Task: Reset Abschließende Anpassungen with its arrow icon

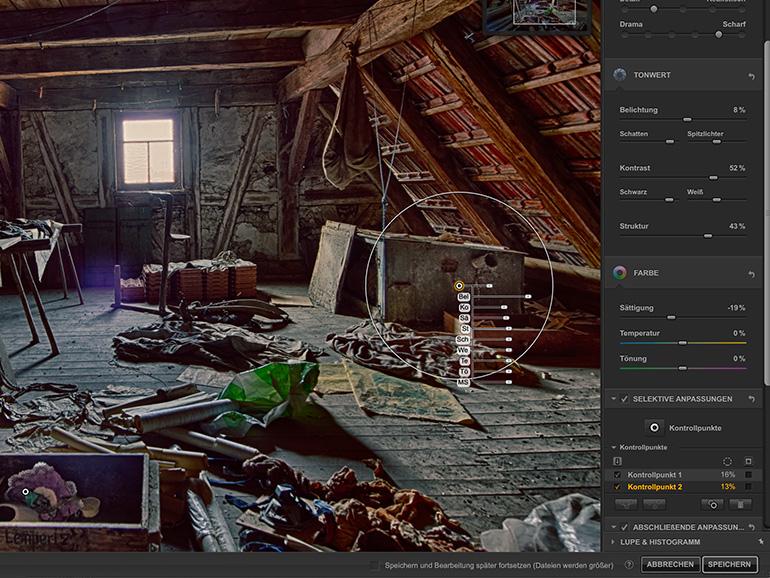Action: point(751,527)
